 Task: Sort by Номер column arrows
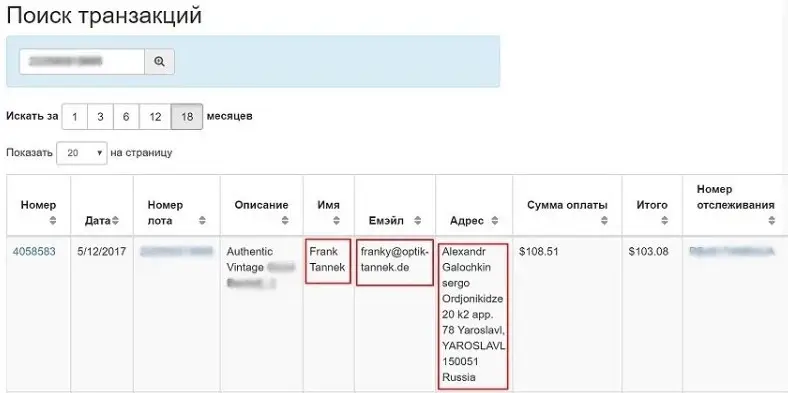[x=53, y=221]
